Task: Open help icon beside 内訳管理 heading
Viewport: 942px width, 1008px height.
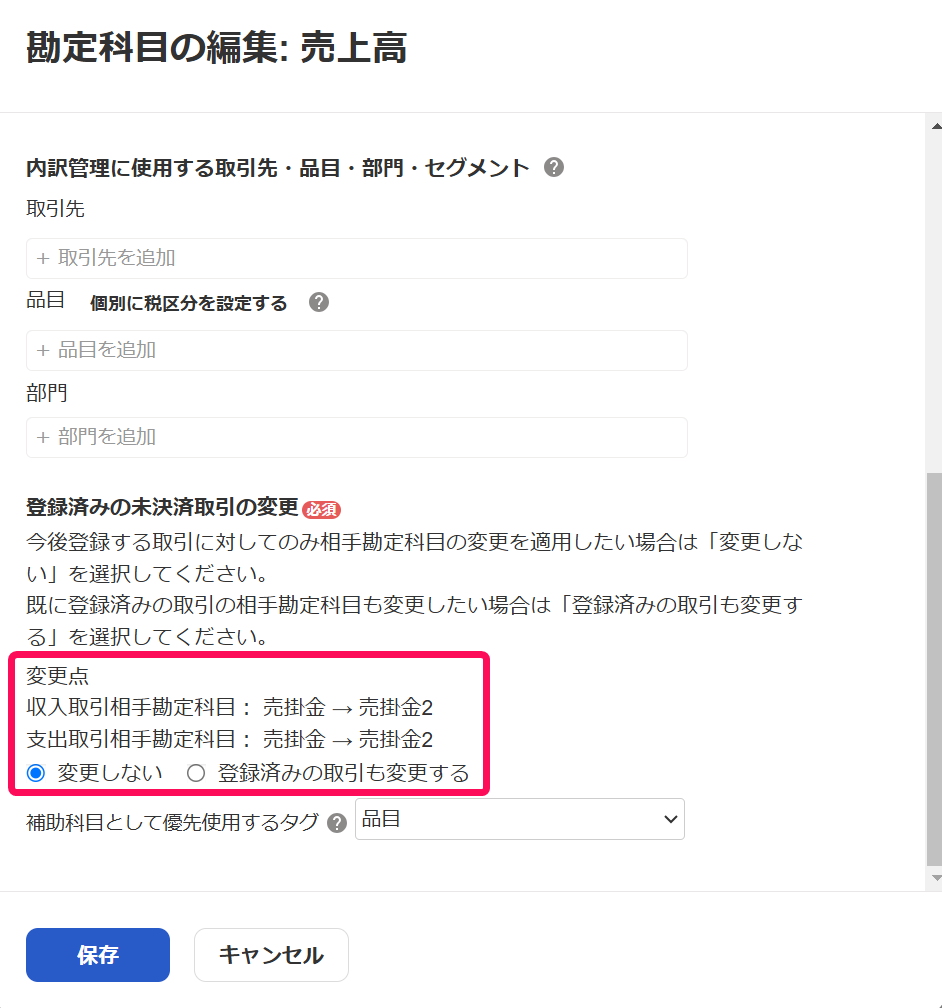Action: tap(554, 167)
